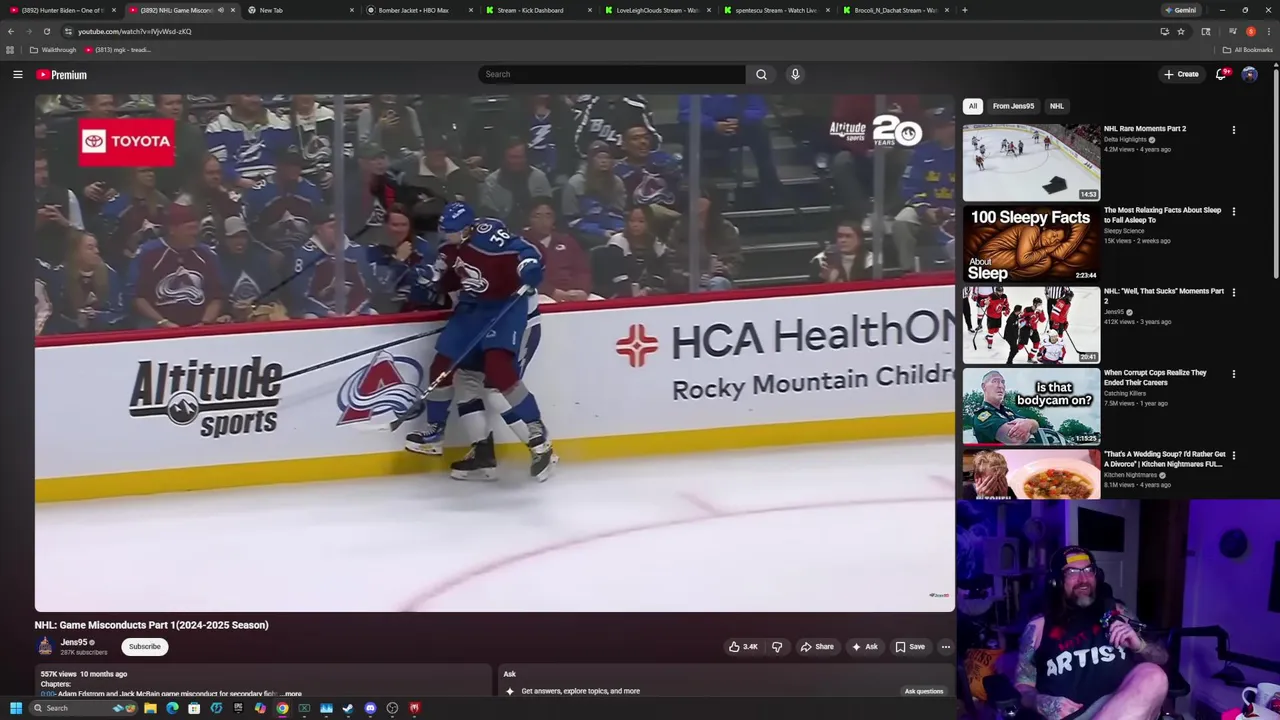1280x720 pixels.
Task: Open the mgk bookmark in bookmarks bar
Action: 118,50
